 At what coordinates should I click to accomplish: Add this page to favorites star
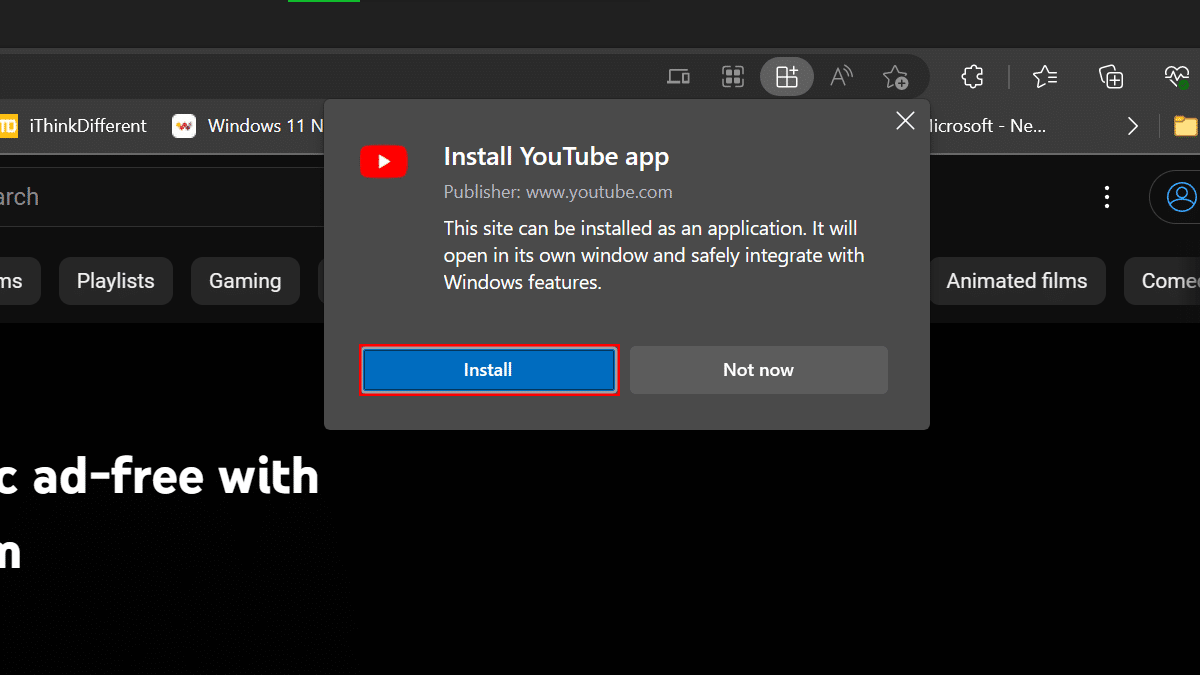pos(895,77)
